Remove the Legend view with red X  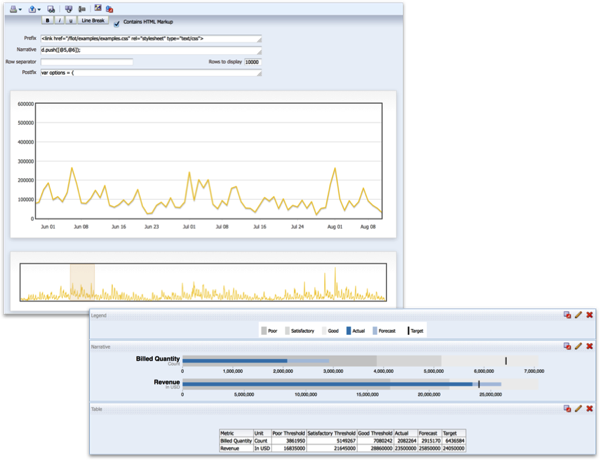click(x=589, y=315)
